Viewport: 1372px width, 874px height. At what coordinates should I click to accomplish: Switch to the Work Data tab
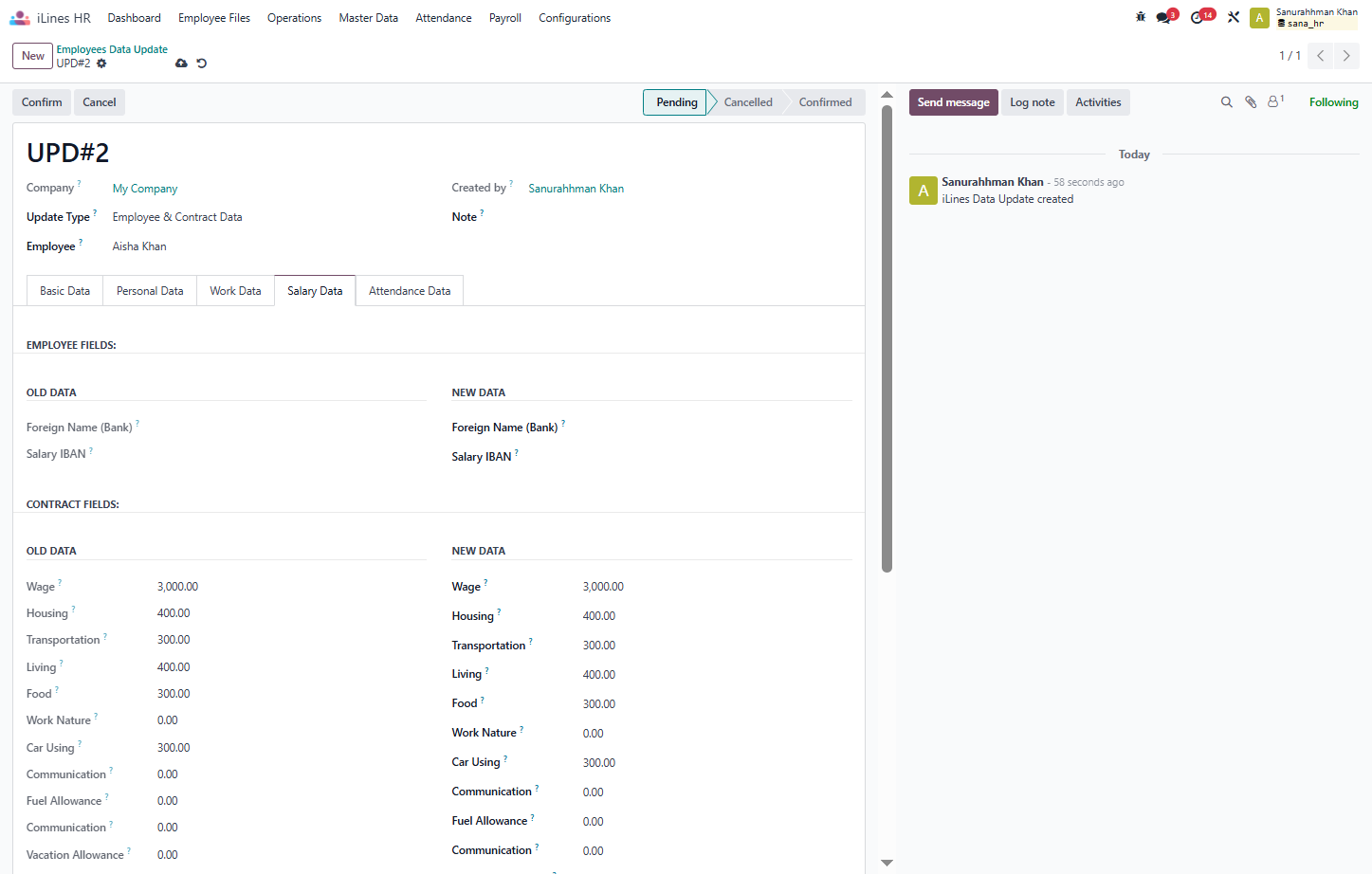pyautogui.click(x=235, y=291)
